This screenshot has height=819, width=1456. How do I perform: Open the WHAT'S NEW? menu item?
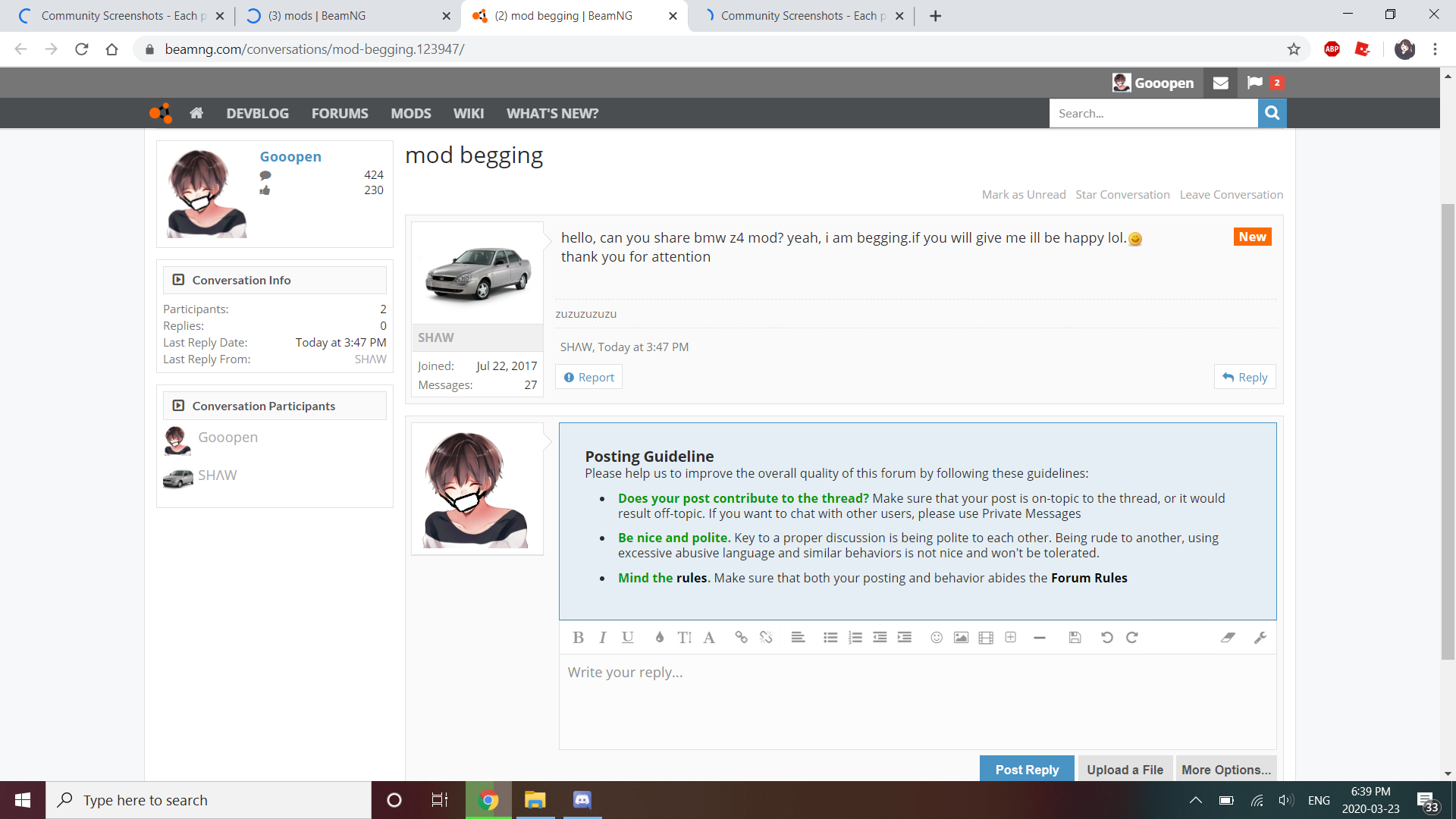click(552, 113)
